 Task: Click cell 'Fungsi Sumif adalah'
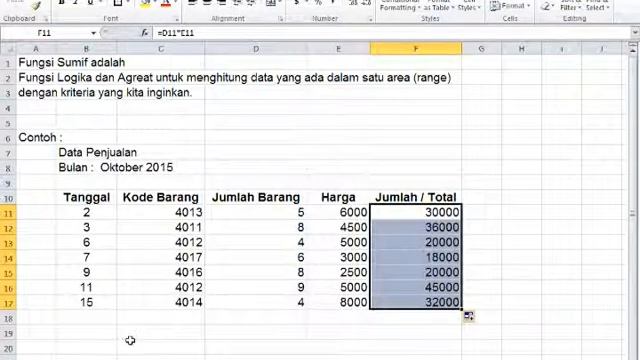72,62
